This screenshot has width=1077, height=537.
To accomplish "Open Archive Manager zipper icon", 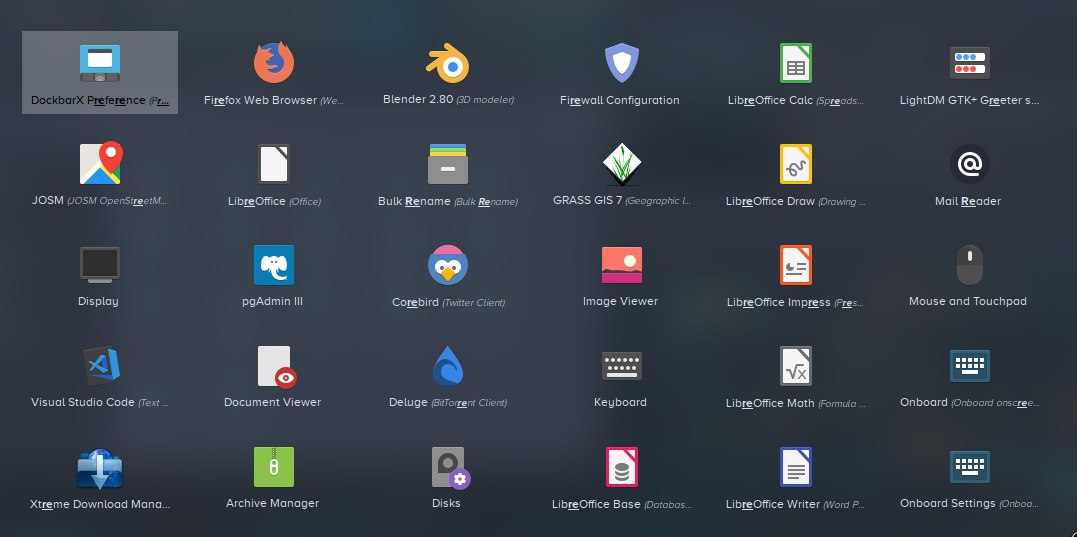I will [x=273, y=466].
